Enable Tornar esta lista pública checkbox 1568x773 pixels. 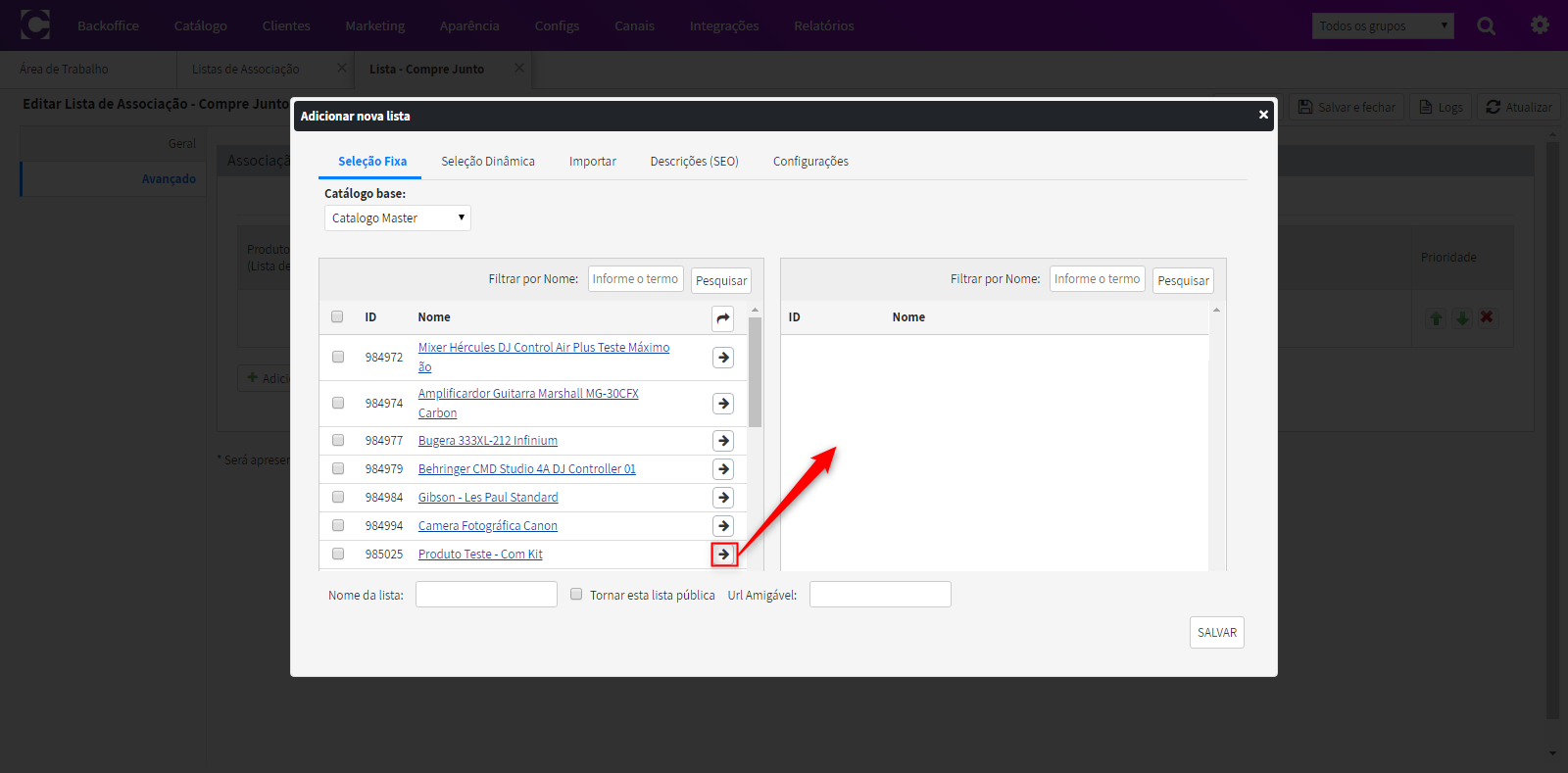click(x=576, y=594)
